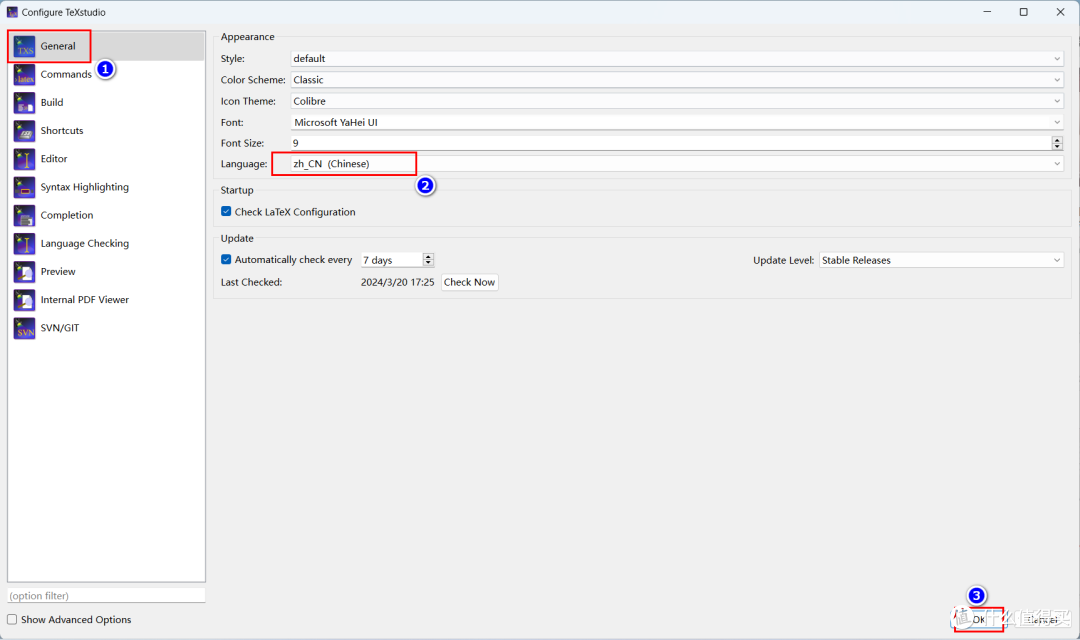Click the Syntax Highlighting icon
Image resolution: width=1080 pixels, height=640 pixels.
pos(24,187)
